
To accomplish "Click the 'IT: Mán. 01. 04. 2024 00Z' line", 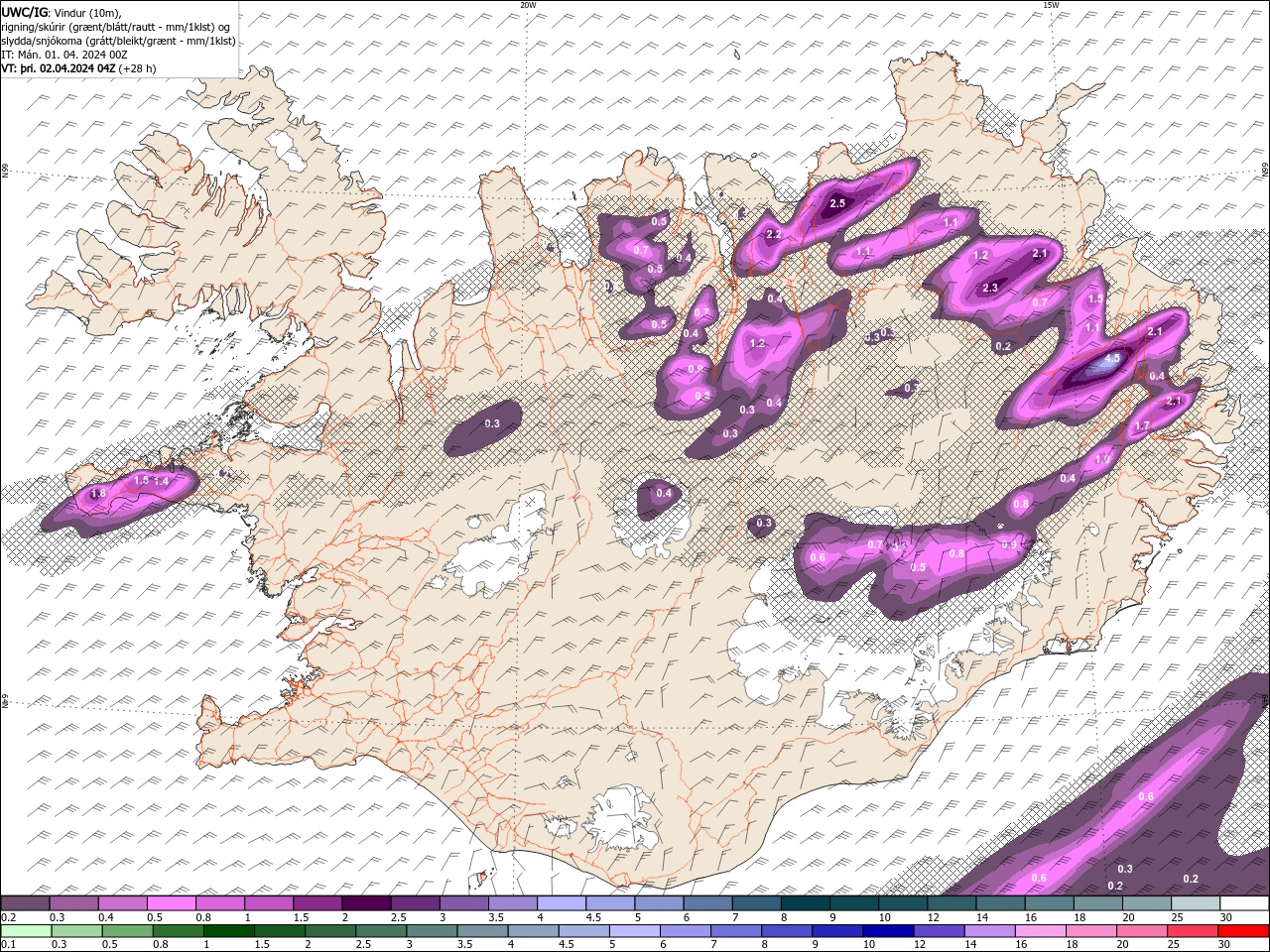I will [x=65, y=55].
